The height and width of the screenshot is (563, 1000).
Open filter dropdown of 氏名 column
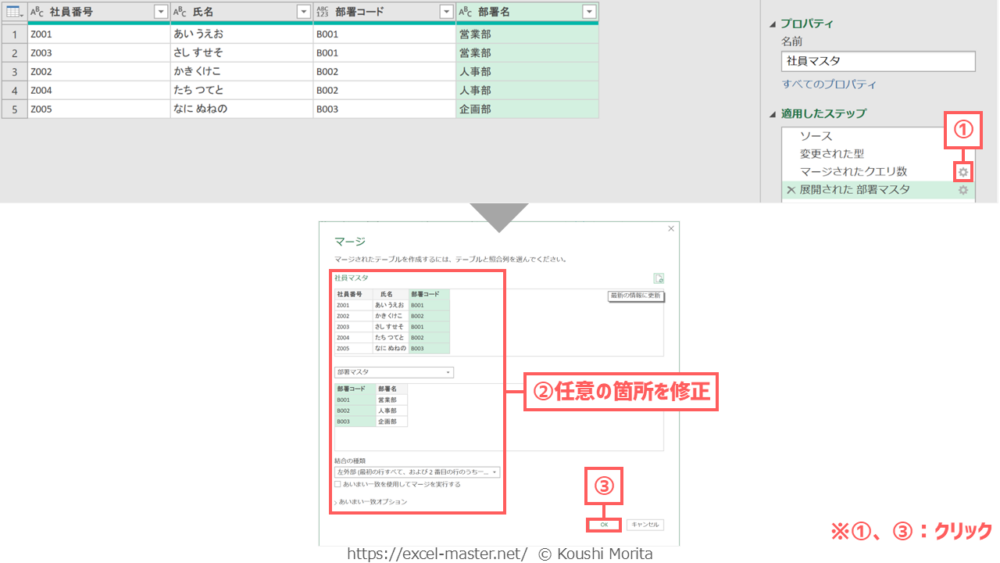coord(304,12)
